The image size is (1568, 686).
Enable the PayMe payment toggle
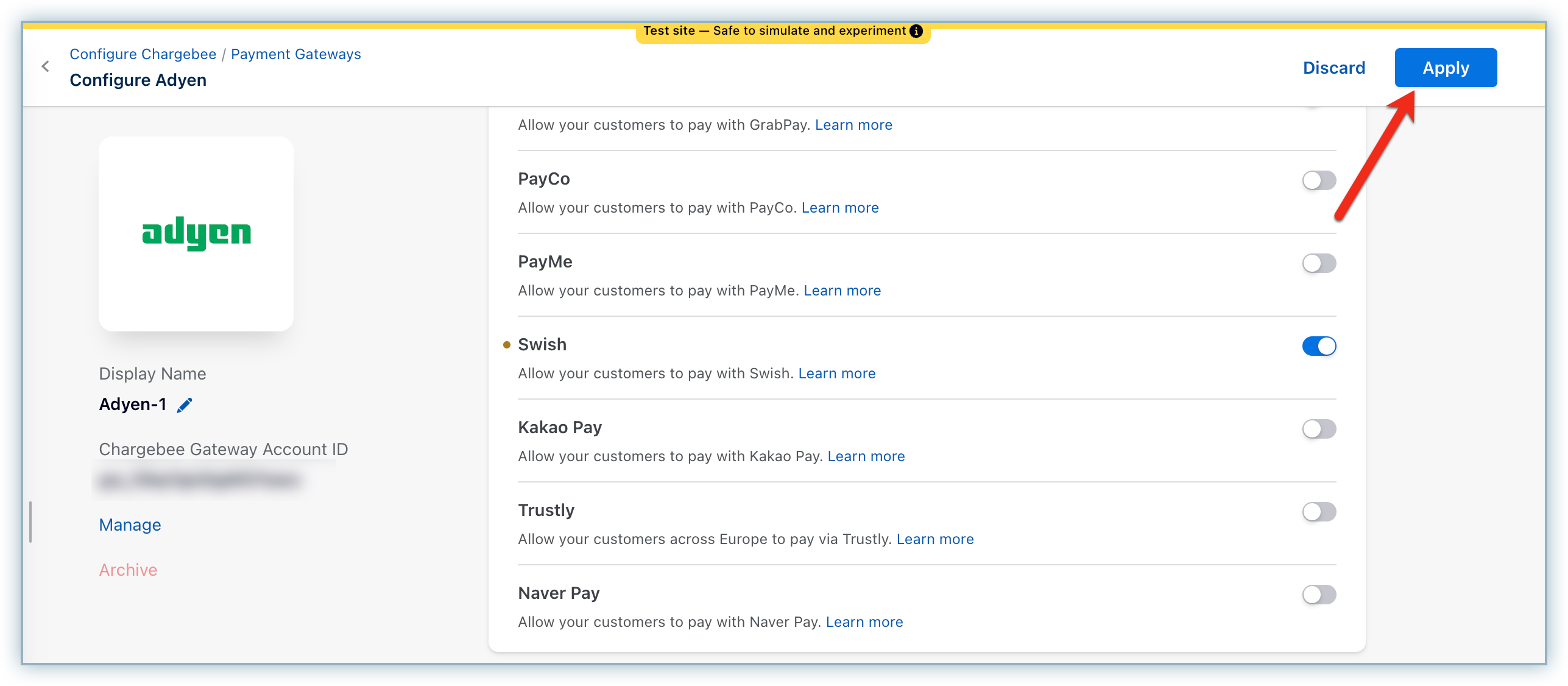pyautogui.click(x=1319, y=263)
